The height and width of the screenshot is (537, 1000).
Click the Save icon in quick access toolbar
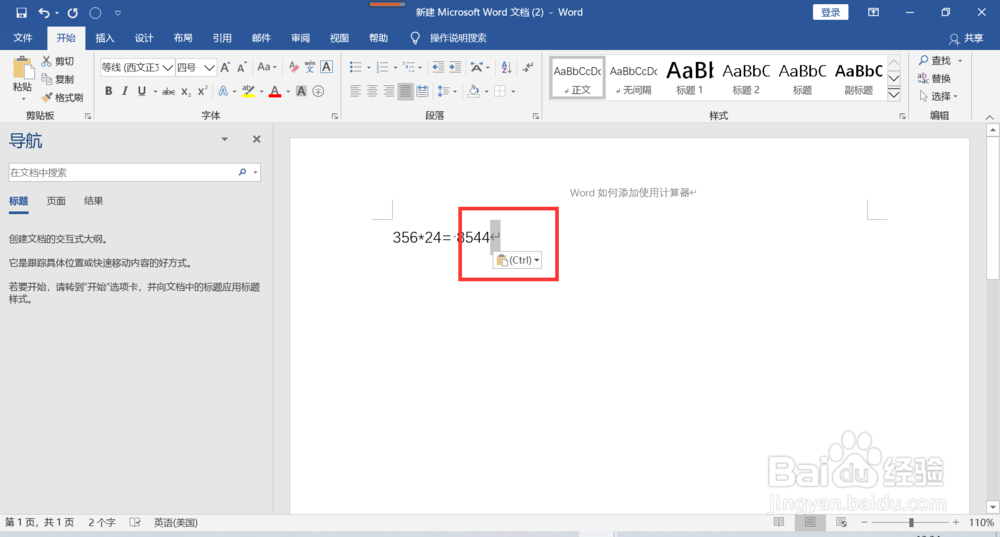(x=21, y=13)
